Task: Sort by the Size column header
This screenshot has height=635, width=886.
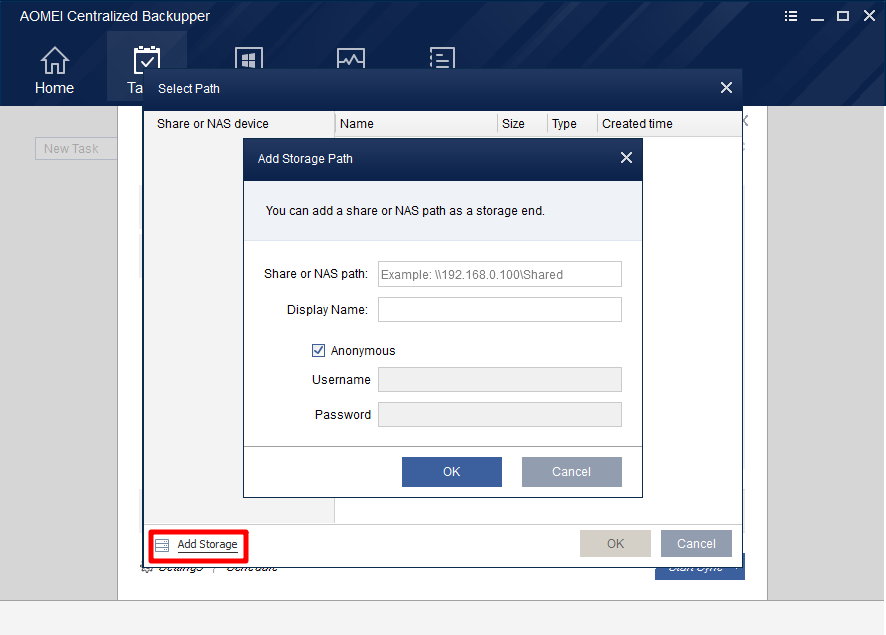Action: tap(522, 124)
